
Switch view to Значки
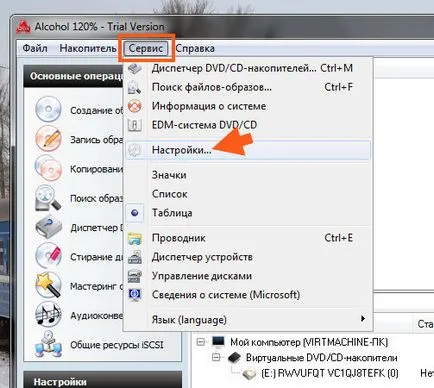(x=248, y=175)
